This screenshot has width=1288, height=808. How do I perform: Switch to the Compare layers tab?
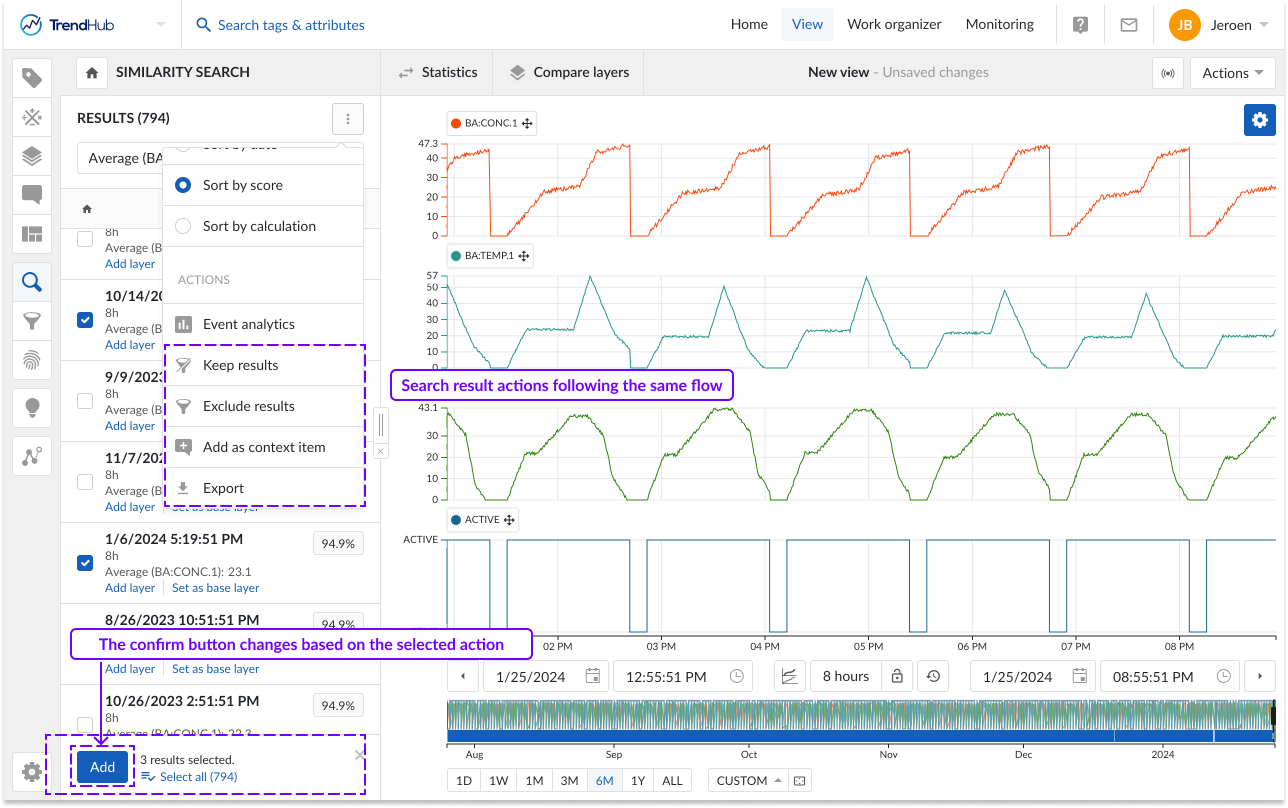click(569, 72)
